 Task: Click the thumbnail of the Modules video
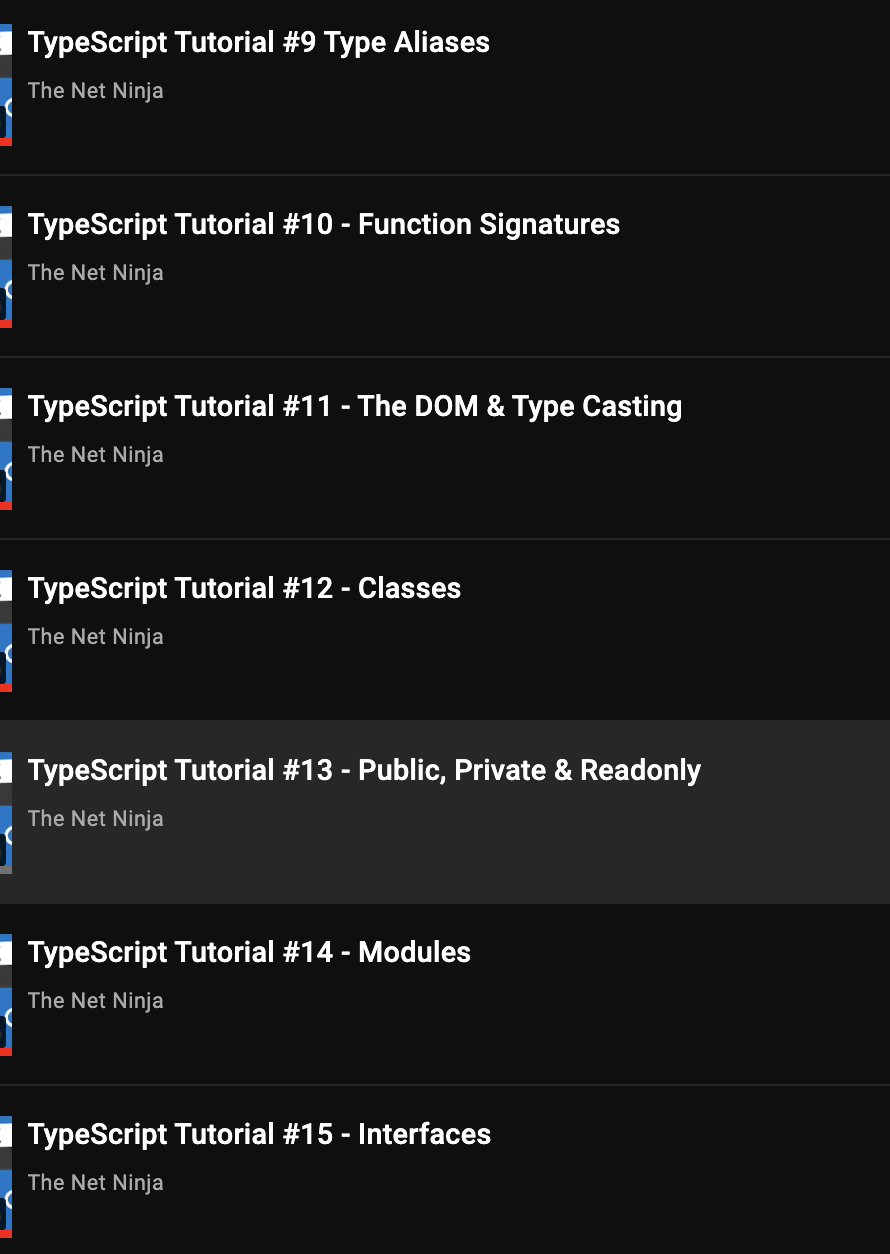point(6,990)
